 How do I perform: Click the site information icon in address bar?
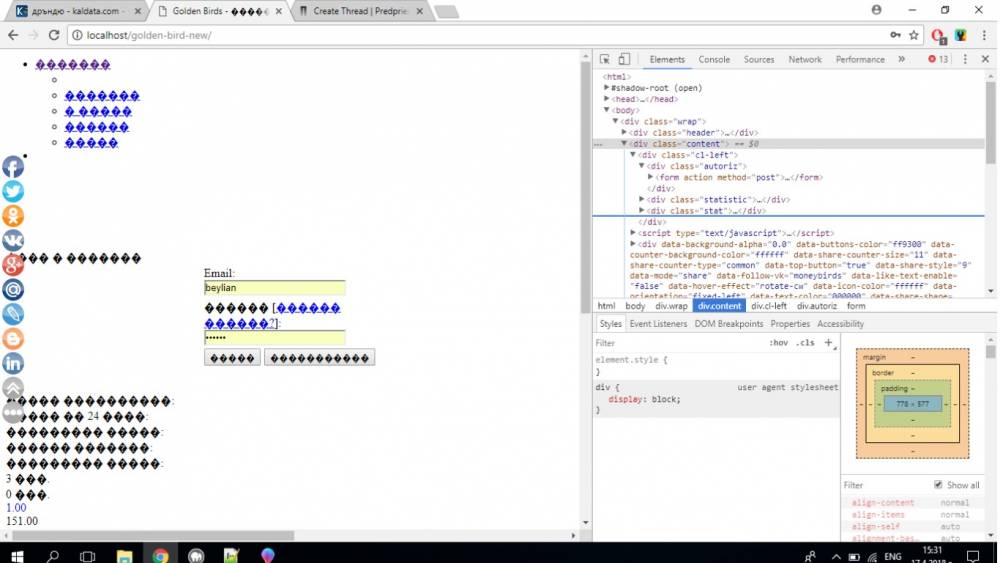tap(77, 35)
